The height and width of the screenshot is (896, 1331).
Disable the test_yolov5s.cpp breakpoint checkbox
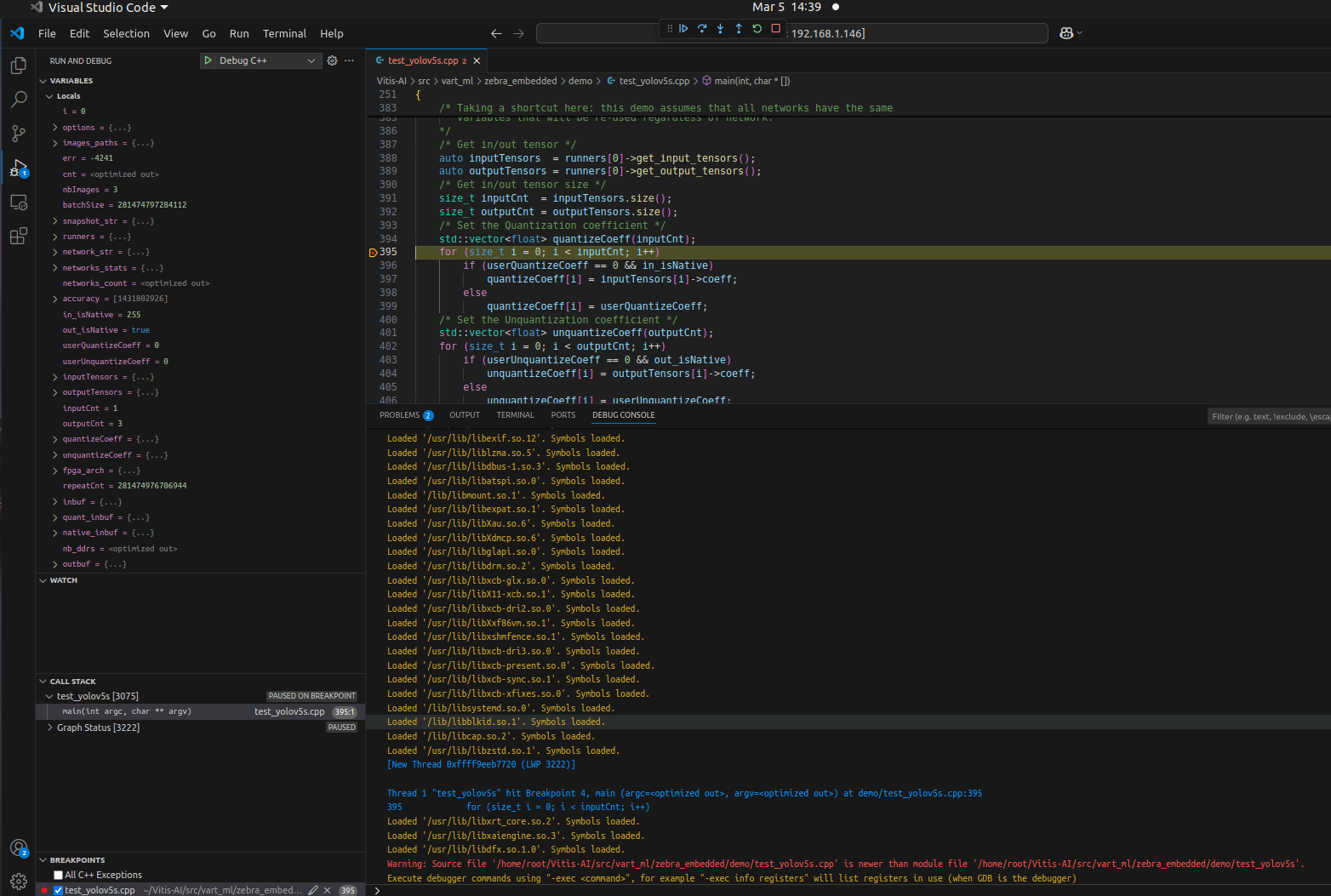click(58, 890)
